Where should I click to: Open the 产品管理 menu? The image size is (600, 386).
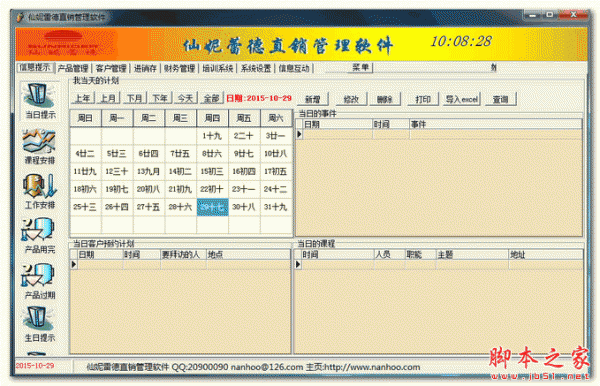pos(73,68)
